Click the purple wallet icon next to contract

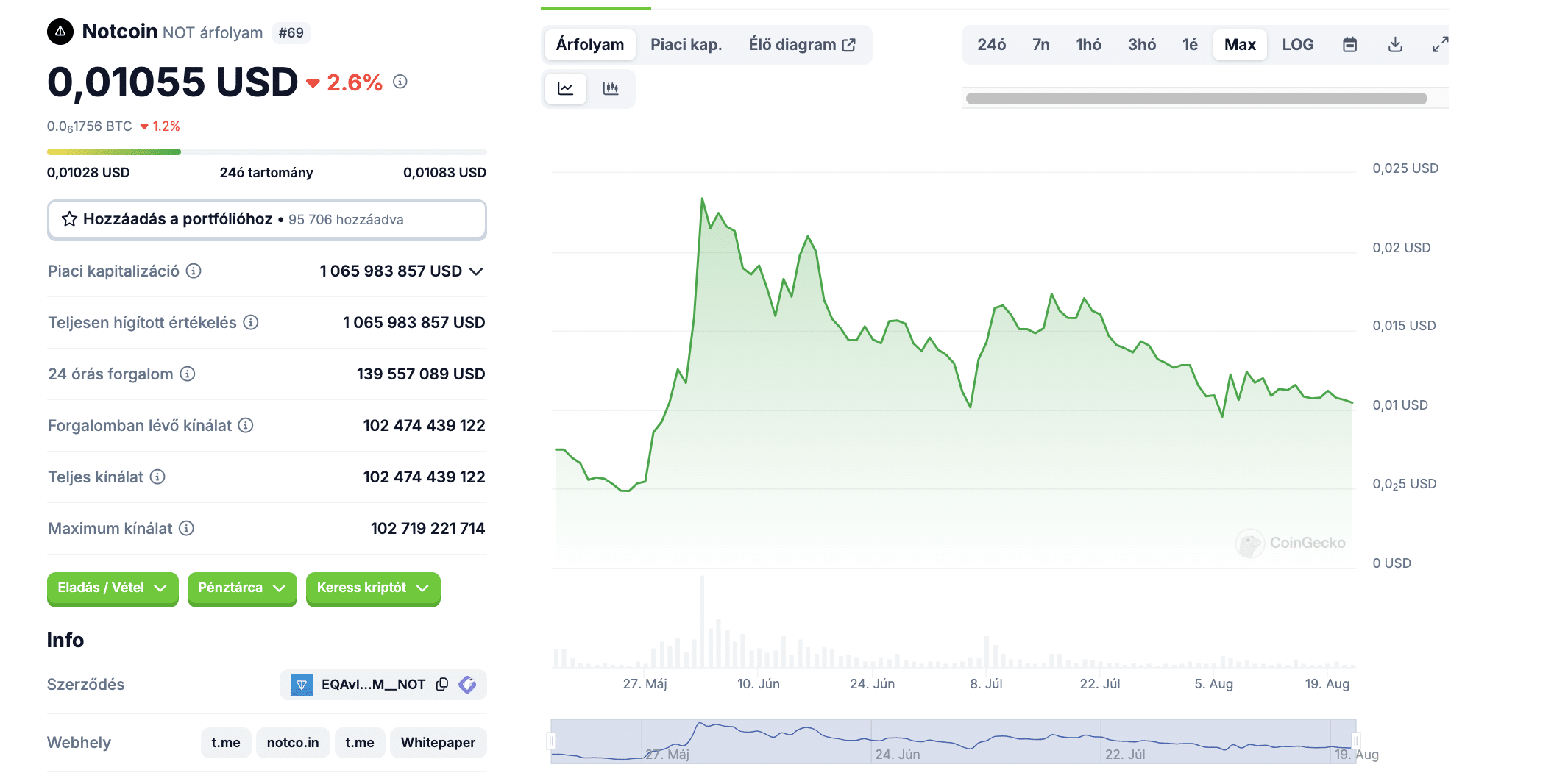(x=467, y=685)
